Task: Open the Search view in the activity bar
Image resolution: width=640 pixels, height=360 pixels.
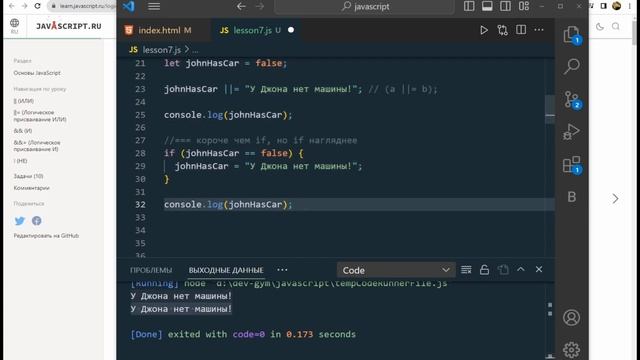Action: (x=571, y=66)
